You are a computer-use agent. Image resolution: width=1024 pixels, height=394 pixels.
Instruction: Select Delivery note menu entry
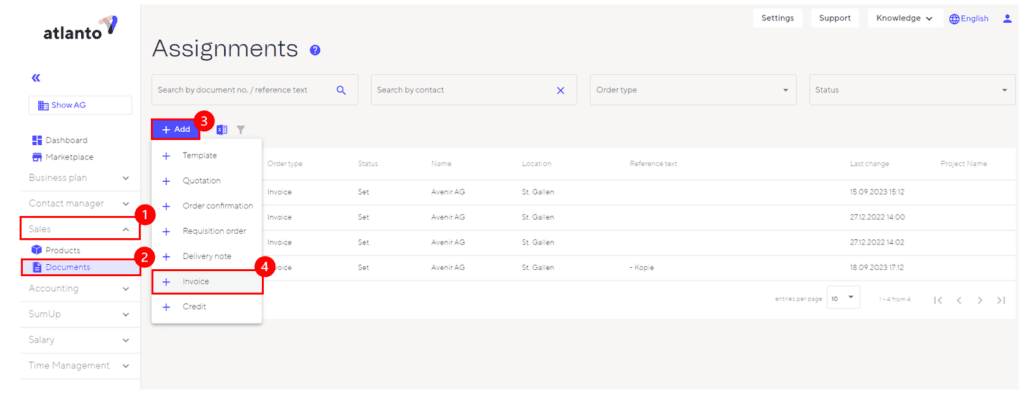point(207,256)
